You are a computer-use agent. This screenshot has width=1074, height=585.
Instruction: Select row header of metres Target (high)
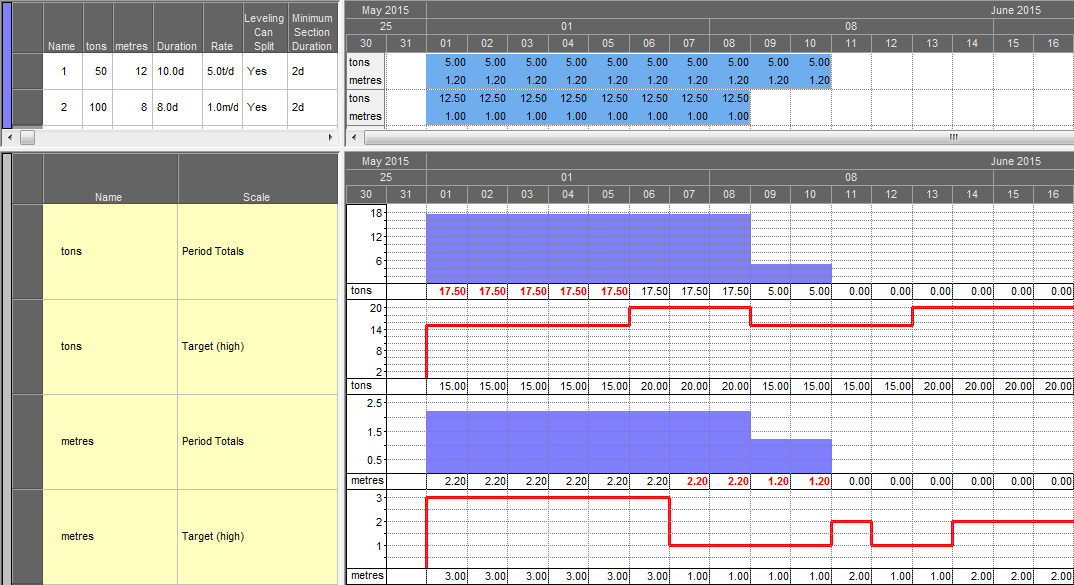tap(28, 536)
